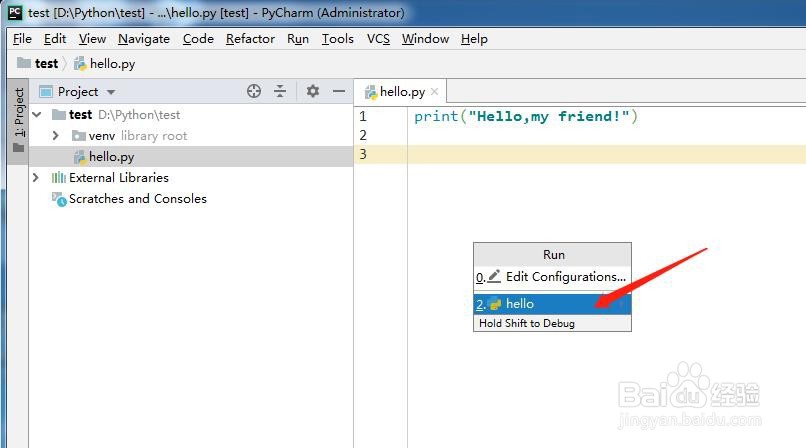806x448 pixels.
Task: Open the View menu
Action: pos(92,39)
